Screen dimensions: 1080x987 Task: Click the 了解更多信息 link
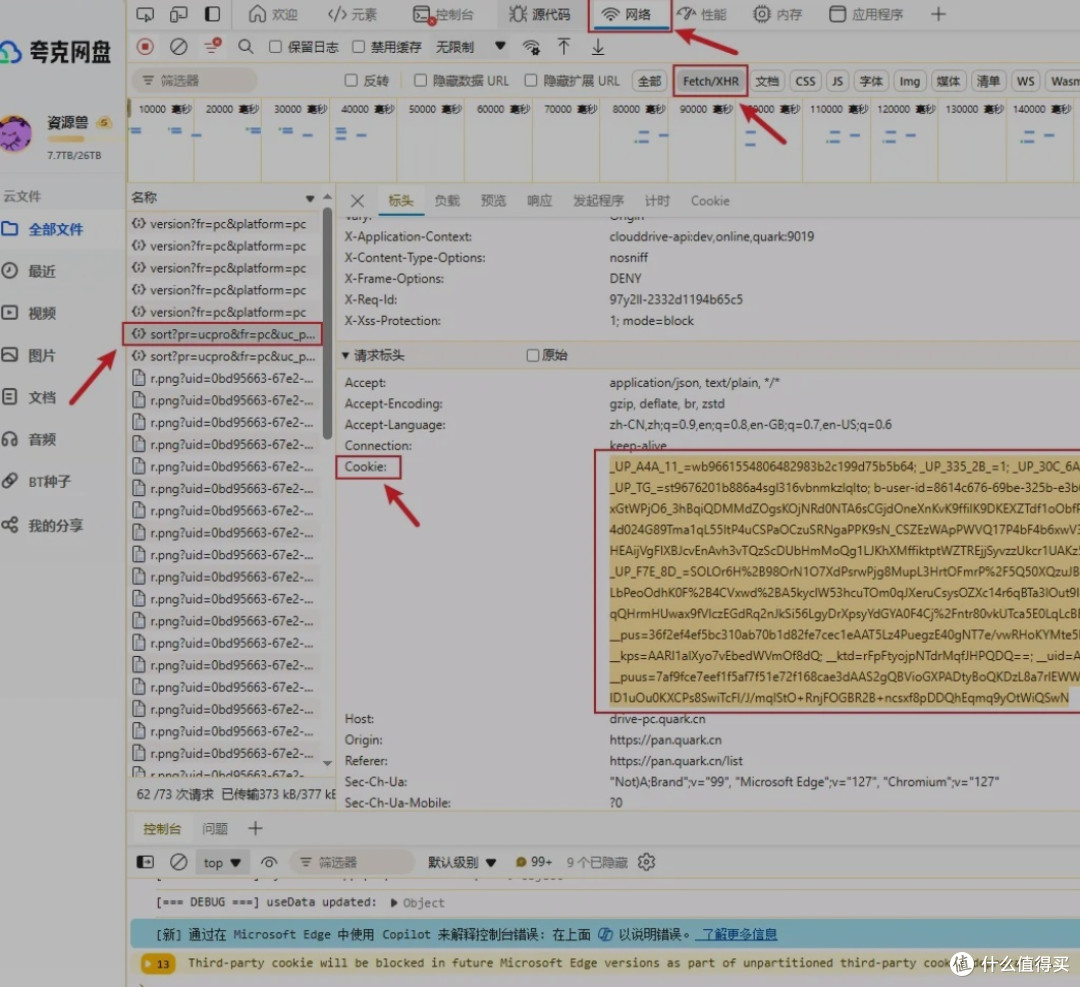pos(737,934)
